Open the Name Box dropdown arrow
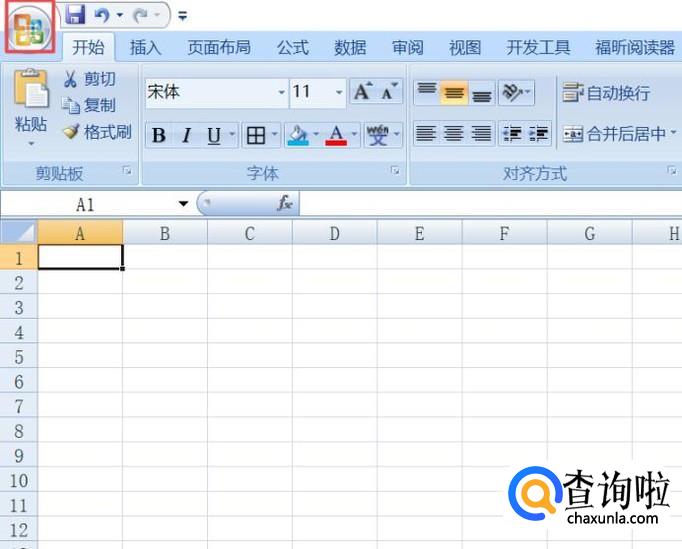 pyautogui.click(x=183, y=204)
